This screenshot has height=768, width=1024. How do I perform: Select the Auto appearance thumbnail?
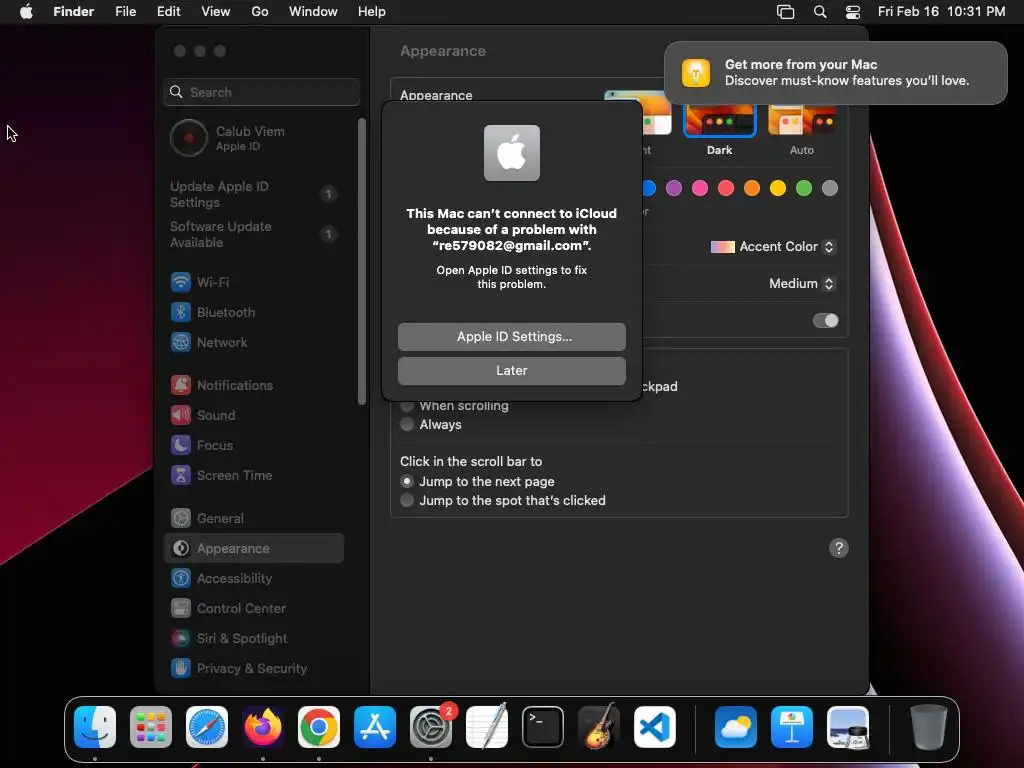click(802, 121)
